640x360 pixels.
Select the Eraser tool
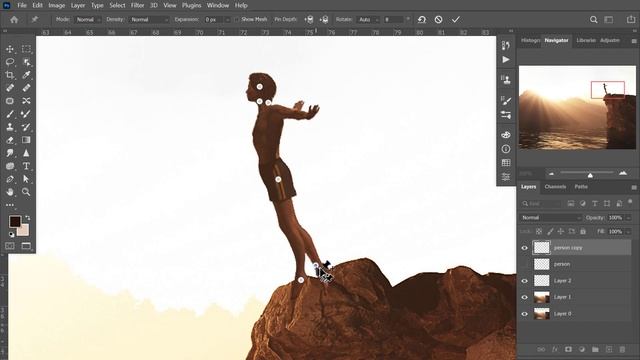[10, 140]
